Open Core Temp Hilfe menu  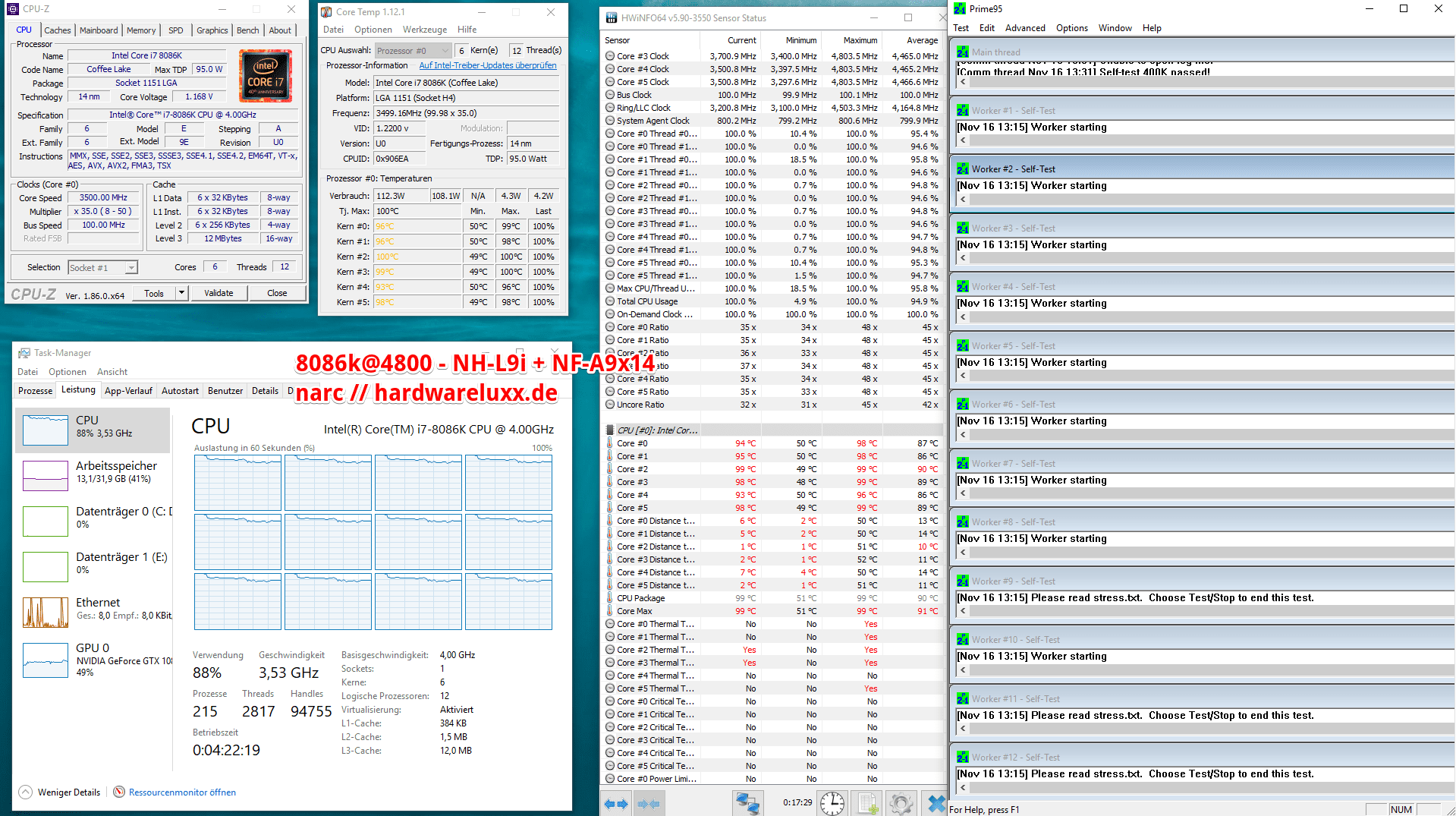pos(467,30)
